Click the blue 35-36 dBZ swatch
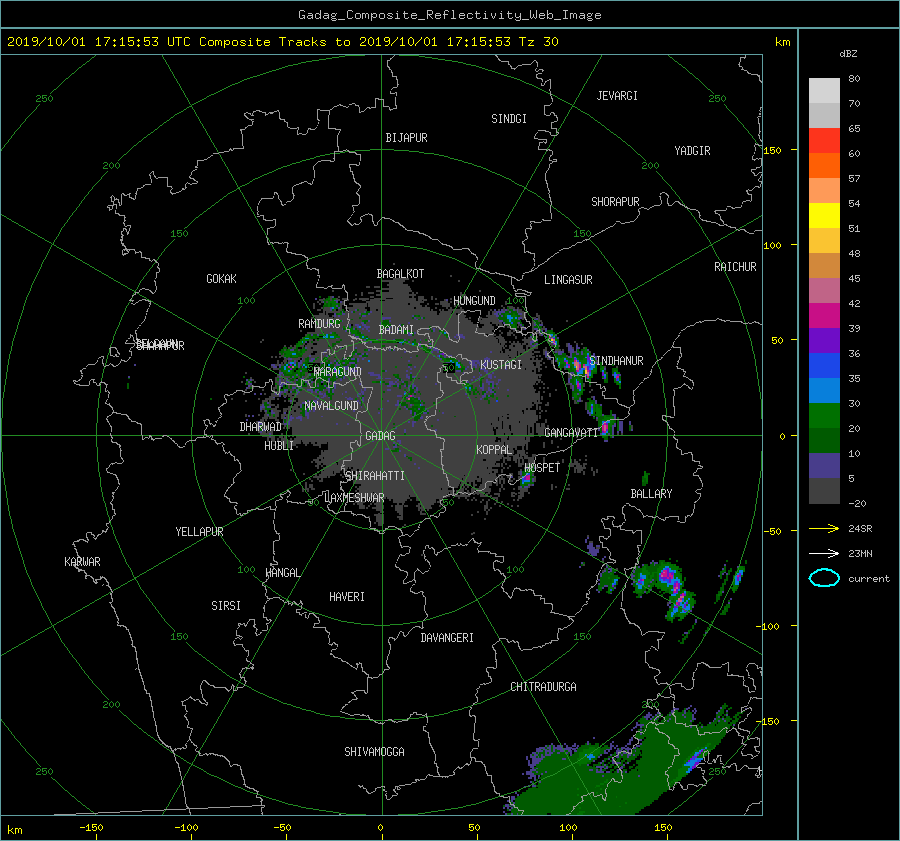Viewport: 900px width, 841px height. 824,366
